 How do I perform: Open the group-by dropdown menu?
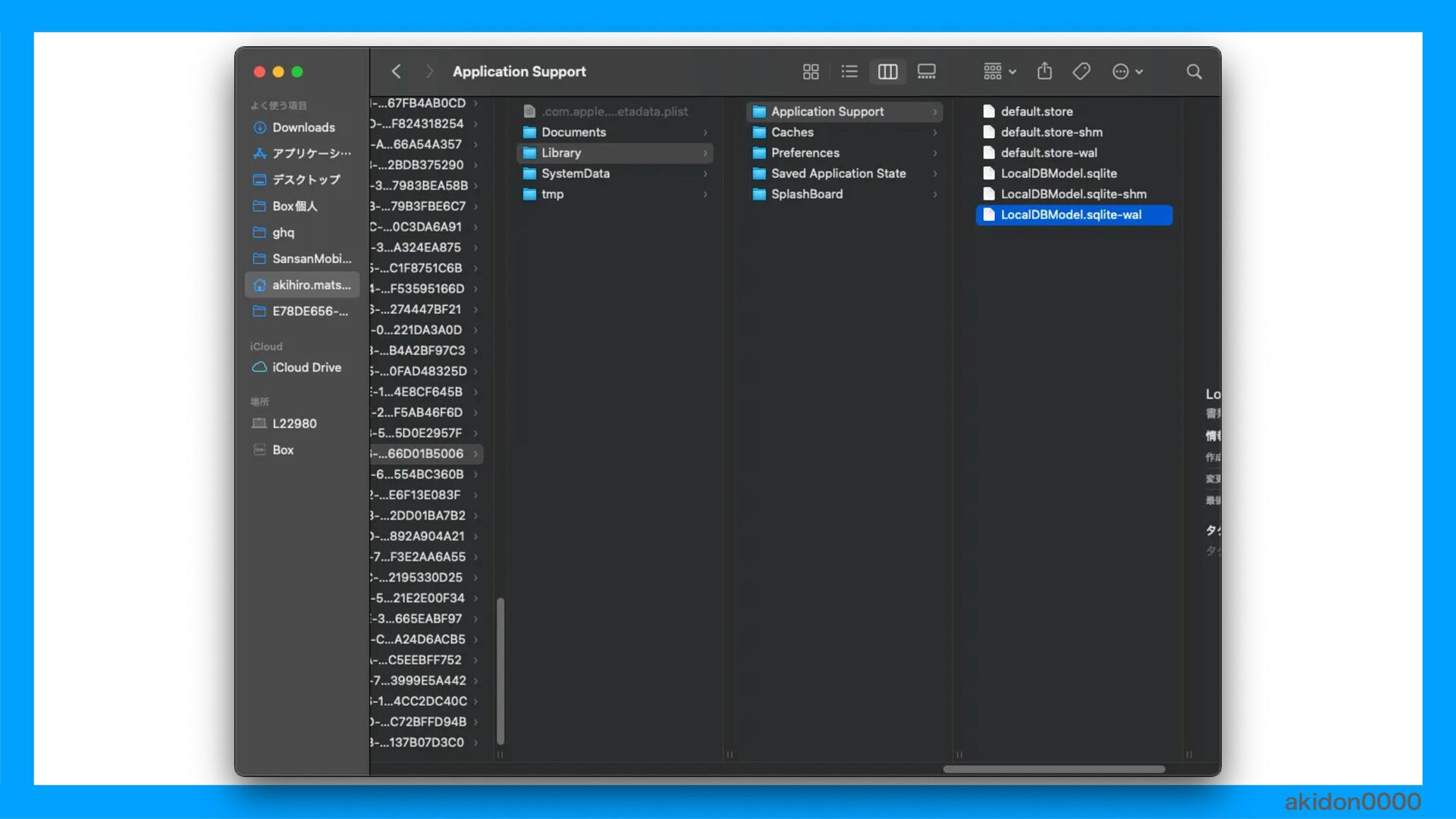click(999, 71)
